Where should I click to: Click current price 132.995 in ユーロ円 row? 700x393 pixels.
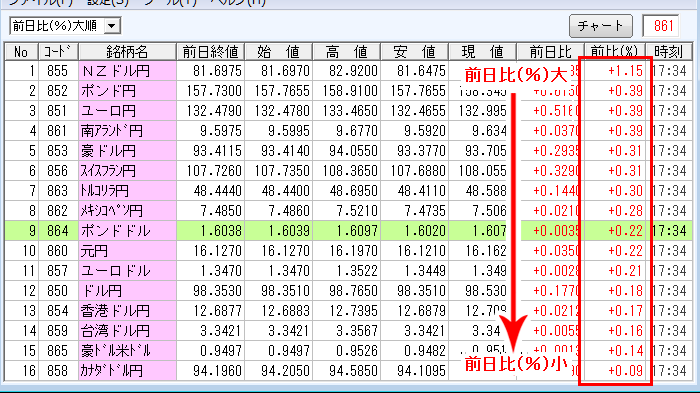pyautogui.click(x=483, y=111)
